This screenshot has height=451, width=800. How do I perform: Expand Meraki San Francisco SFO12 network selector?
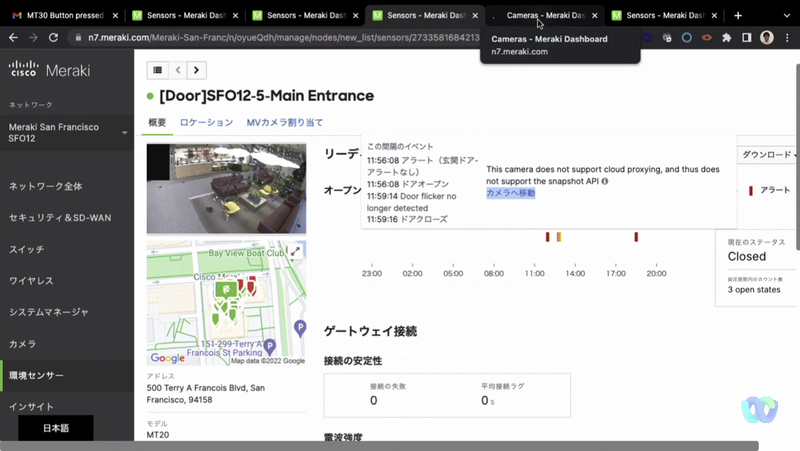click(x=66, y=133)
